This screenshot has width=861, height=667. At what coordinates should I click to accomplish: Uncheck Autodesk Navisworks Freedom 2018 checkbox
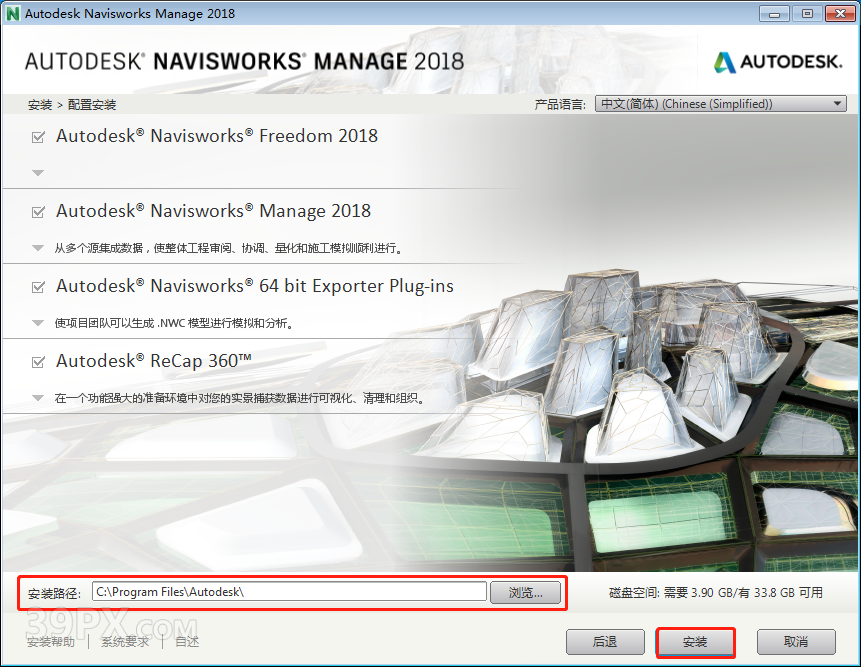[38, 137]
